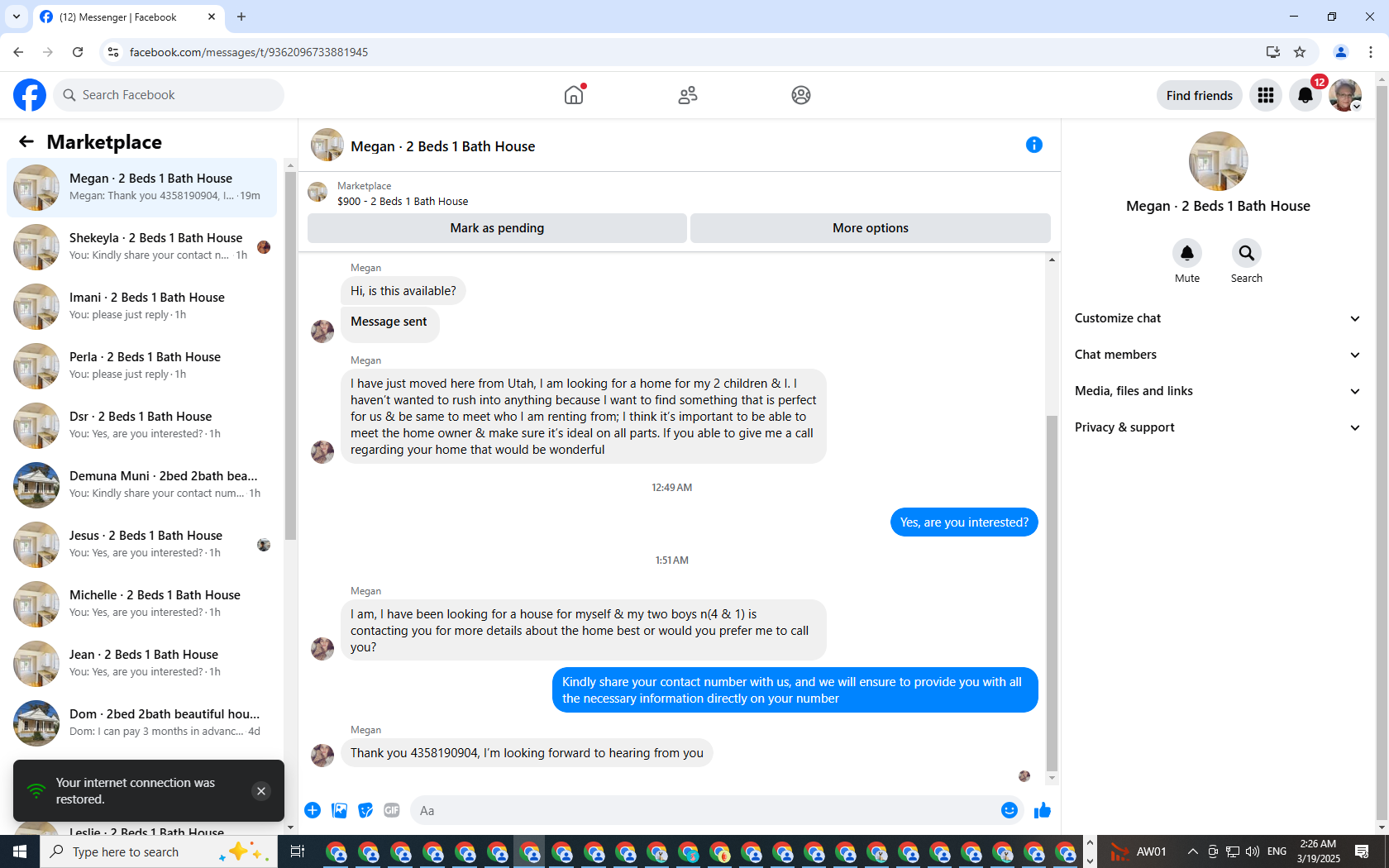Viewport: 1389px width, 868px height.
Task: Open the Dom 2bed 2bath conversation
Action: click(x=142, y=723)
